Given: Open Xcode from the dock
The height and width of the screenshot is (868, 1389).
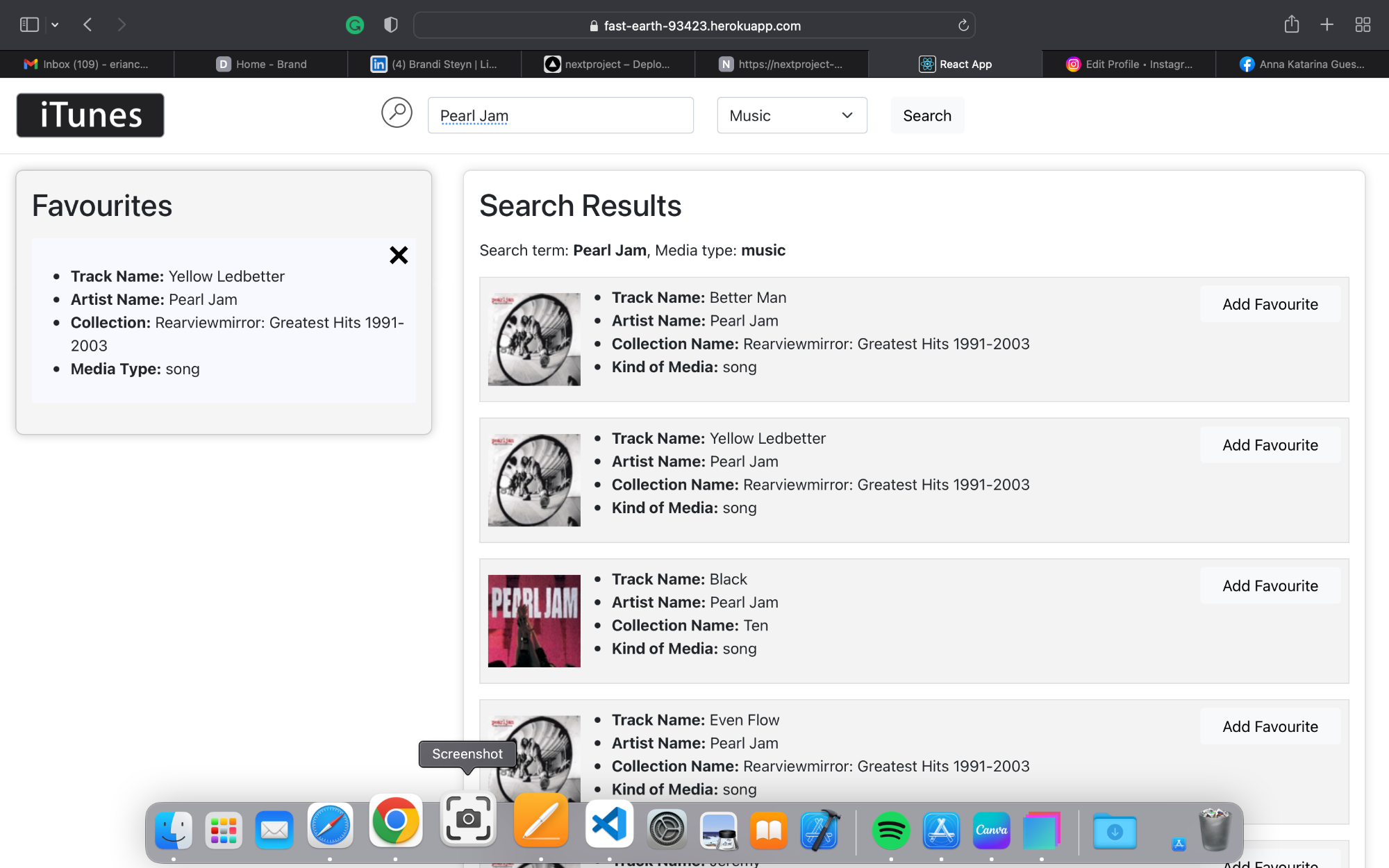Looking at the screenshot, I should coord(820,829).
